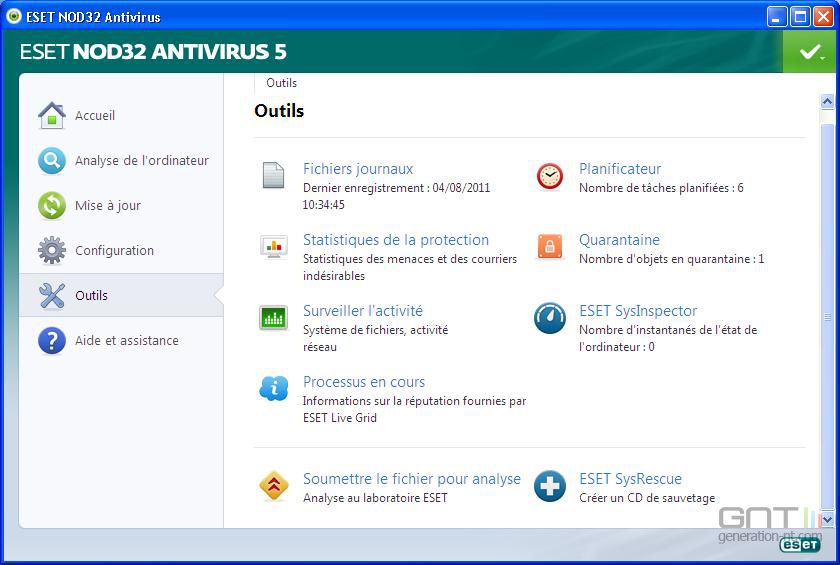Open Statistiques de la protection link
Screen dimensions: 840x565
[396, 240]
